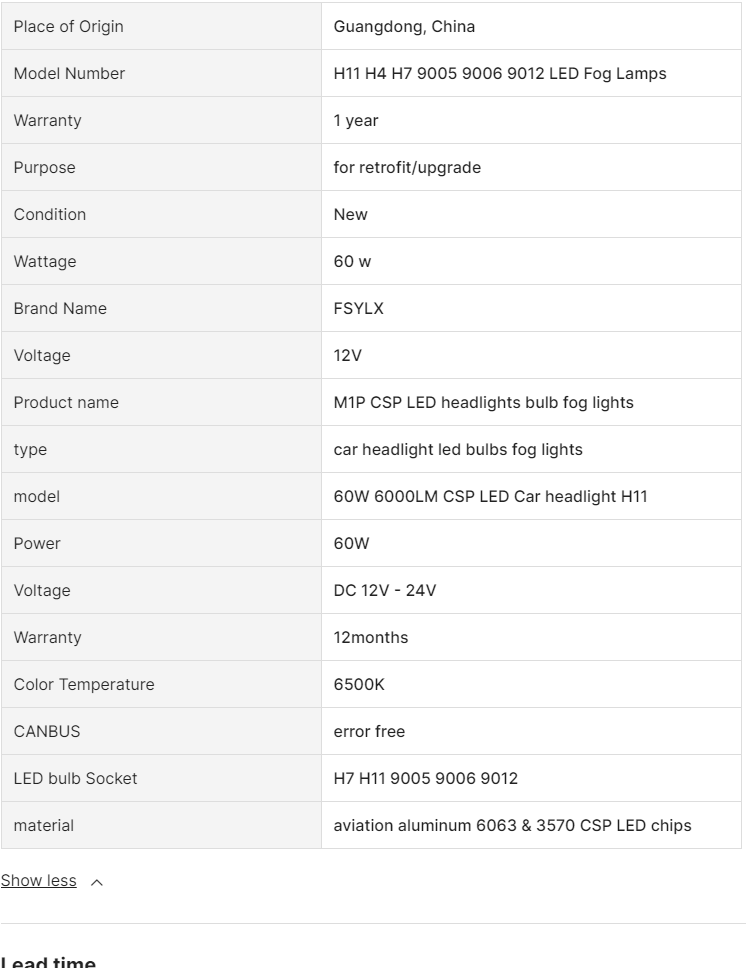The width and height of the screenshot is (746, 968).
Task: Click the "M1P CSP LED headlights" product name
Action: [483, 403]
